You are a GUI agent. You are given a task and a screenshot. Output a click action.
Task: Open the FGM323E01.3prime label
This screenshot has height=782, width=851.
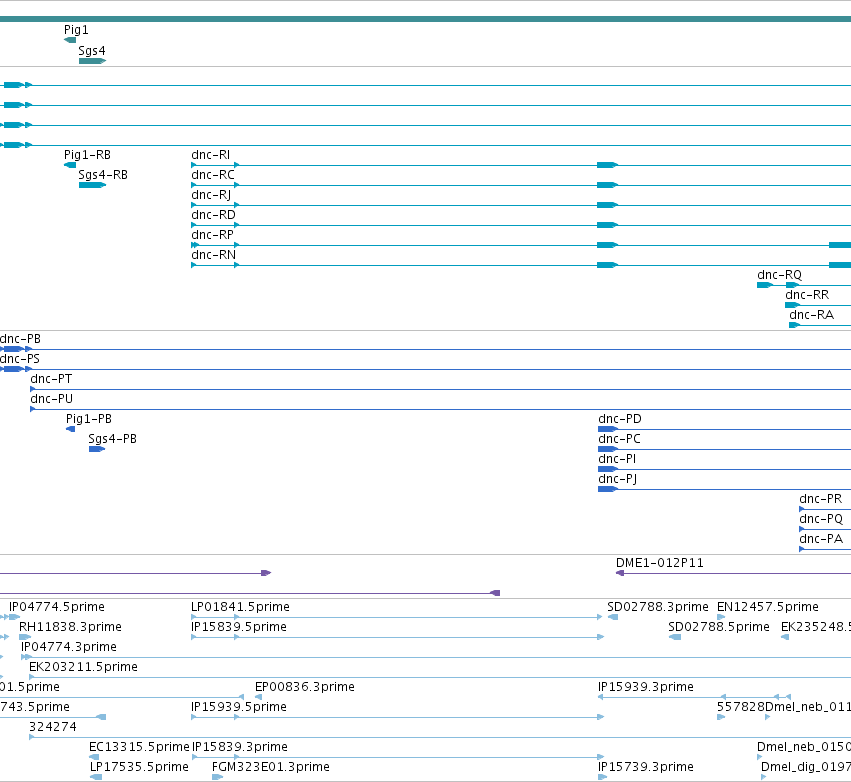[271, 767]
